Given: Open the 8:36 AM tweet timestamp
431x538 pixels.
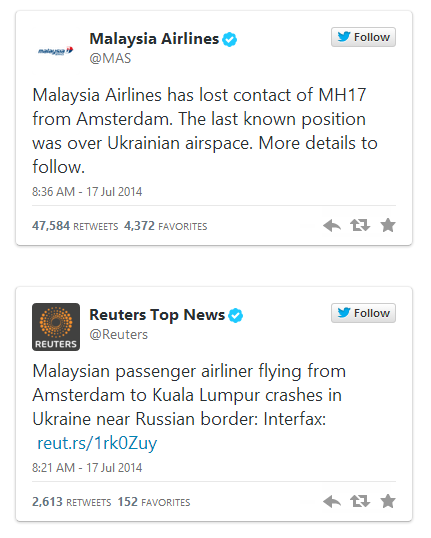Looking at the screenshot, I should tap(87, 191).
